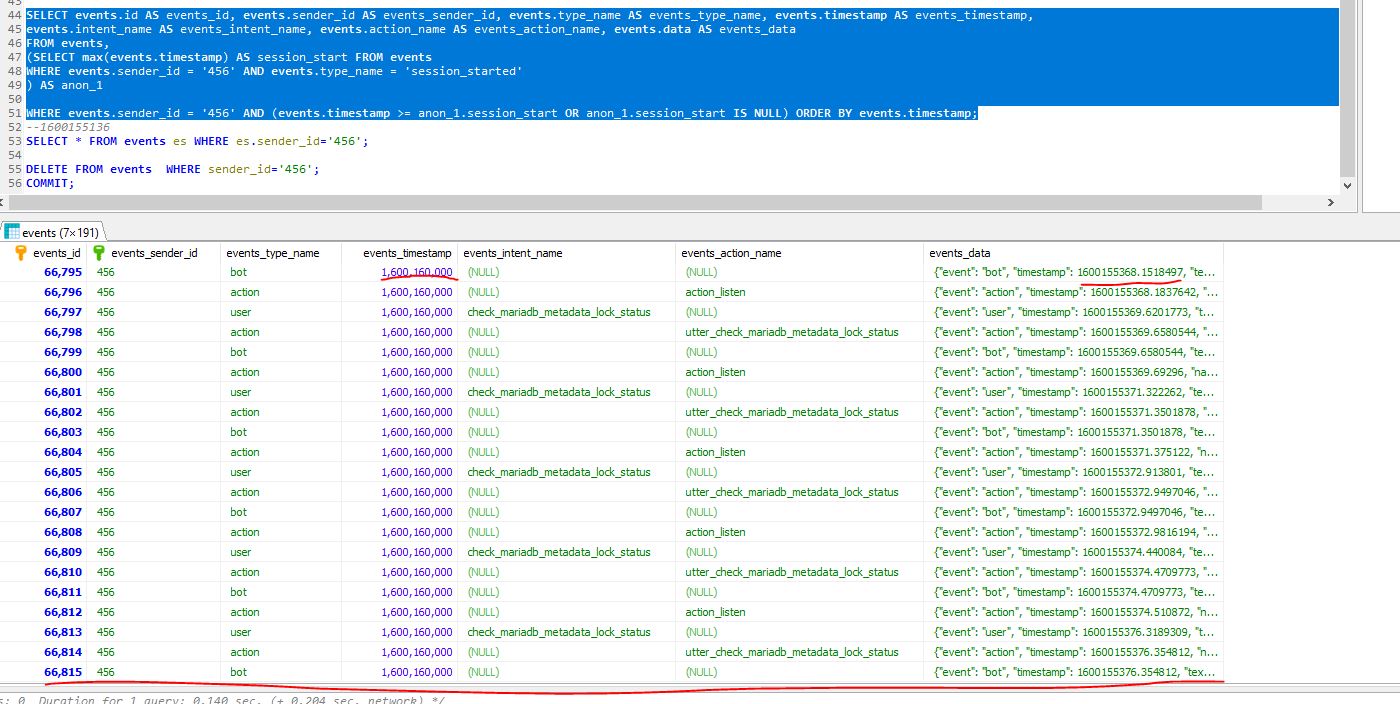The height and width of the screenshot is (704, 1400).
Task: Select the events_timestamp column header
Action: point(405,253)
